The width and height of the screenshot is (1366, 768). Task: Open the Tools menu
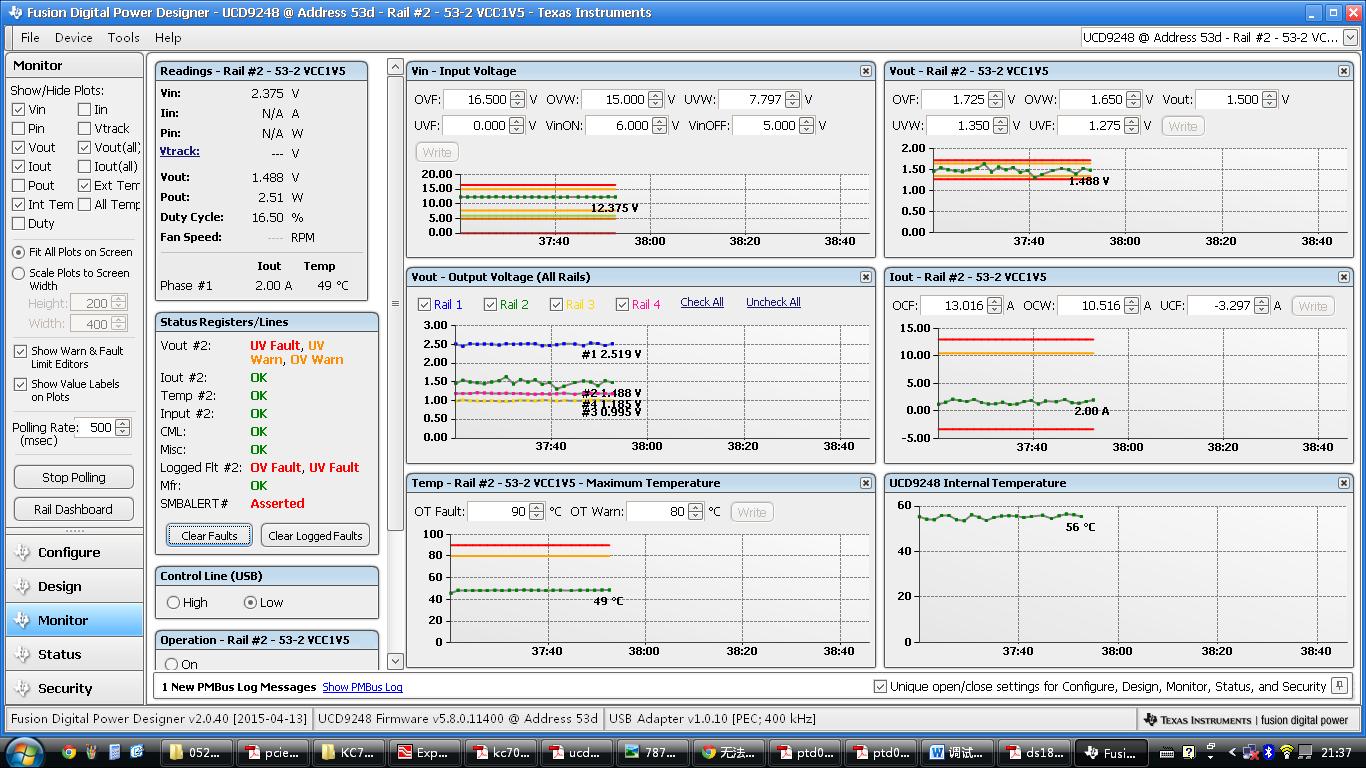coord(123,37)
